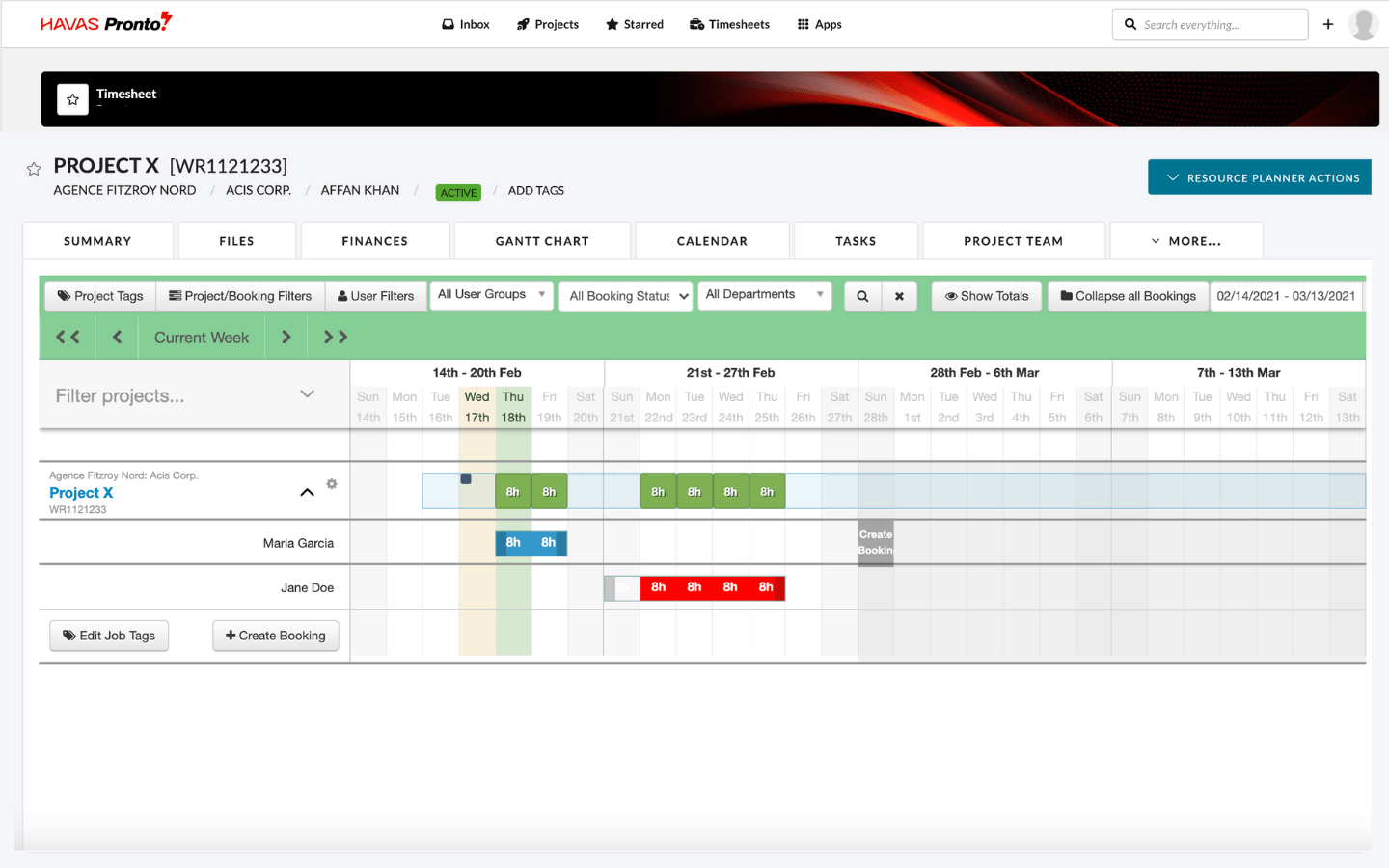Expand the All User Groups dropdown
1389x868 pixels.
pos(492,295)
